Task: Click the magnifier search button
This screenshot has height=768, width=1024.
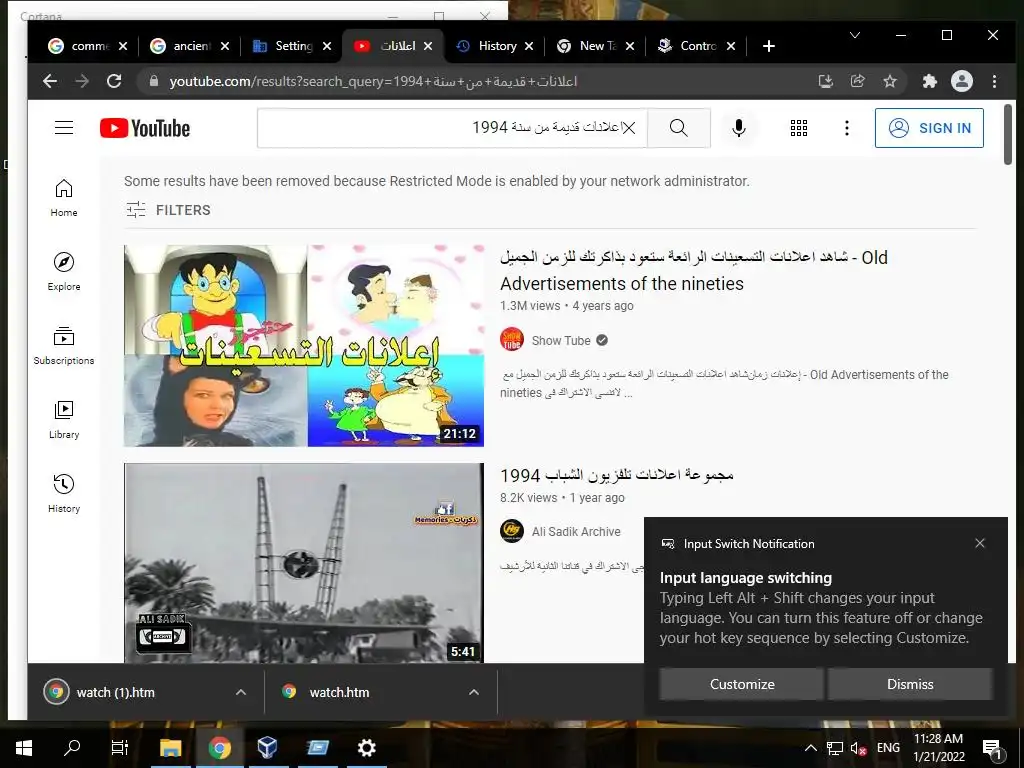Action: [x=679, y=128]
